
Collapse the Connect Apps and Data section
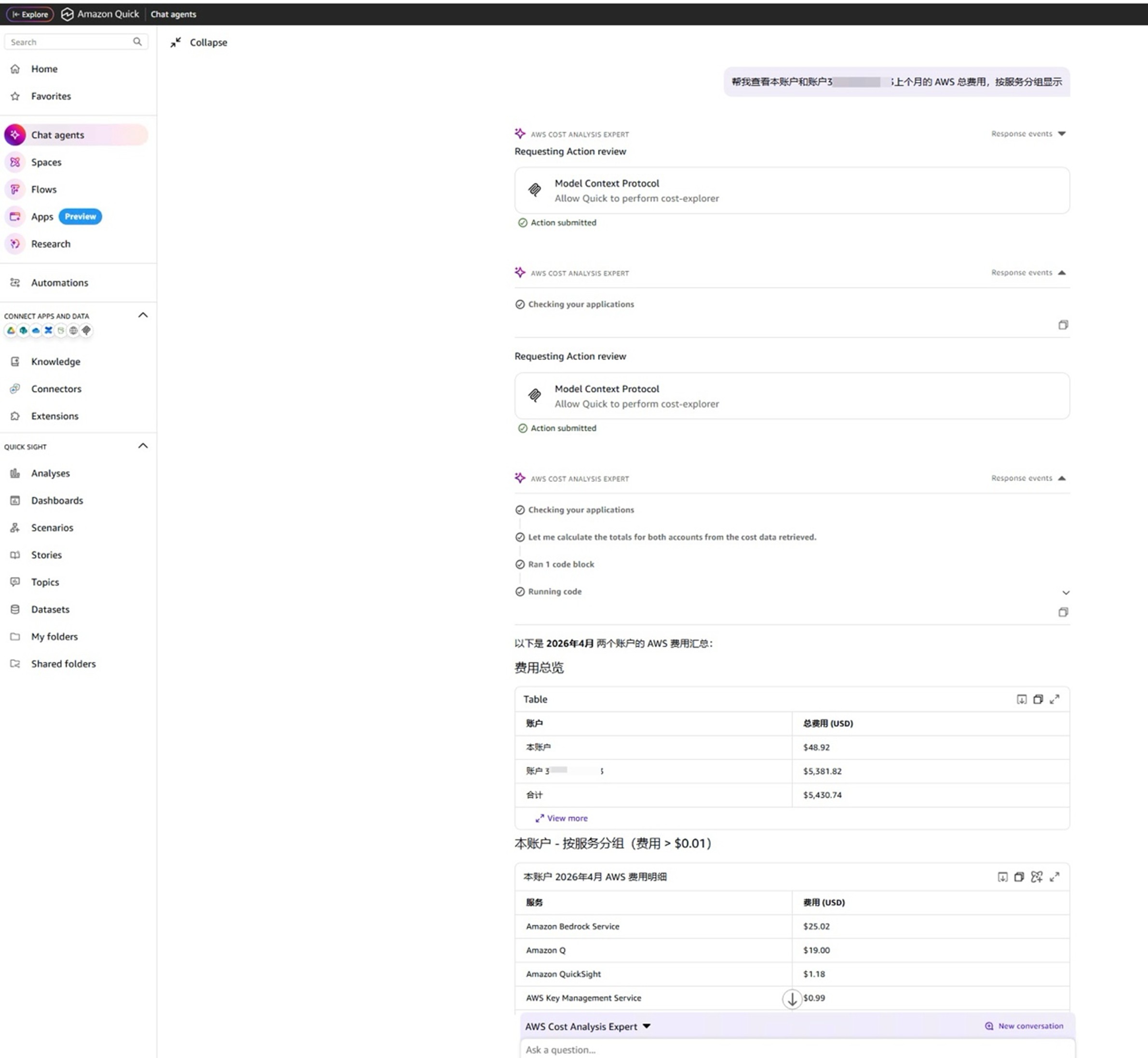tap(143, 315)
